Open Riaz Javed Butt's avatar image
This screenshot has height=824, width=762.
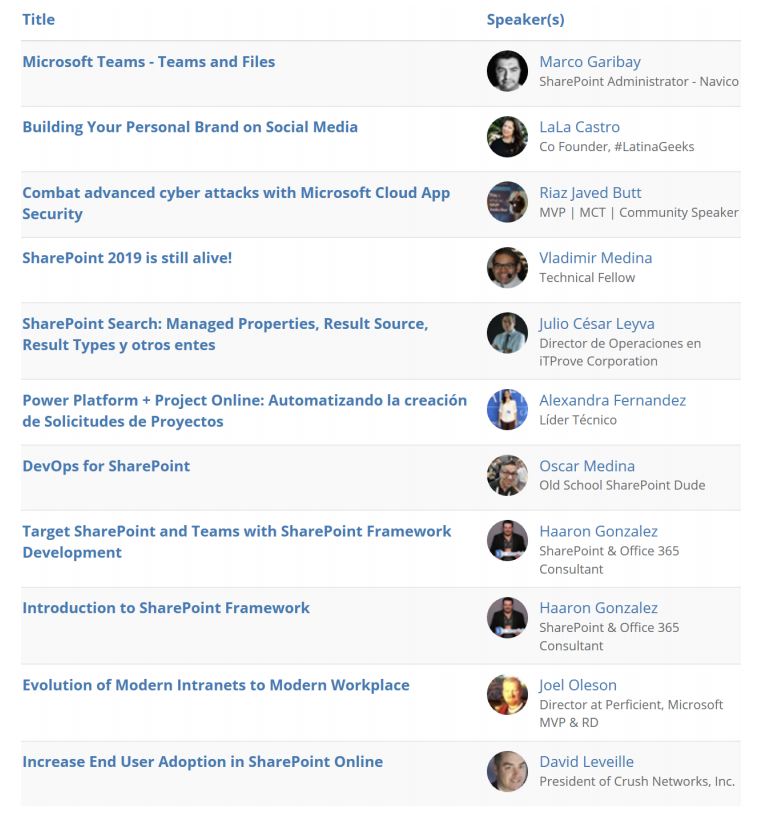pos(507,202)
